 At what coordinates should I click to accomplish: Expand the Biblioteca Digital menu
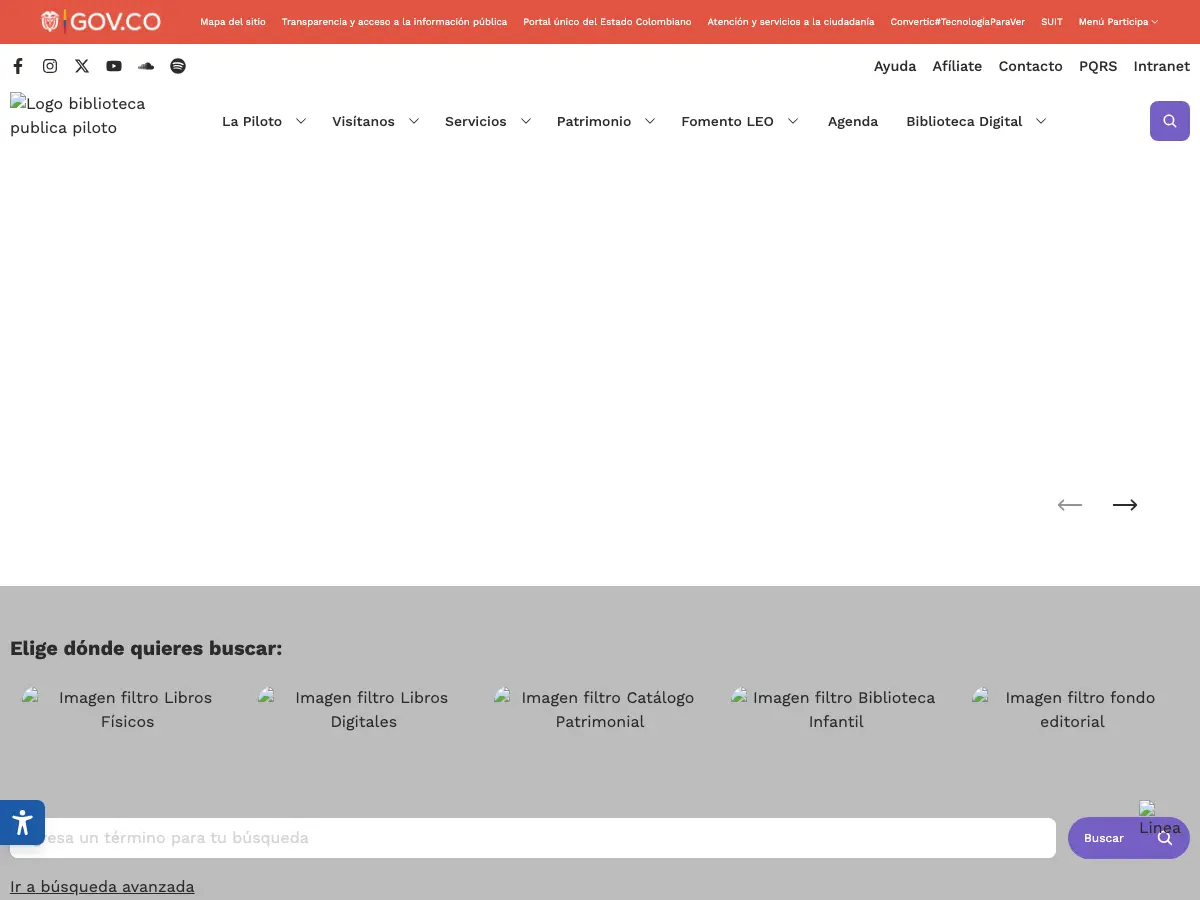tap(976, 121)
